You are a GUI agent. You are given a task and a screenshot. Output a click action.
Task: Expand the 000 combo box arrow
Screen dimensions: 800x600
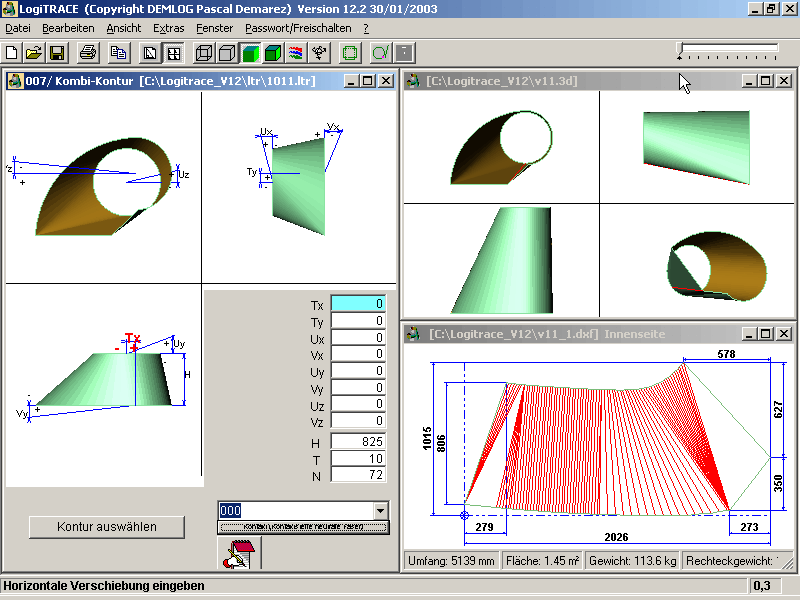point(380,511)
